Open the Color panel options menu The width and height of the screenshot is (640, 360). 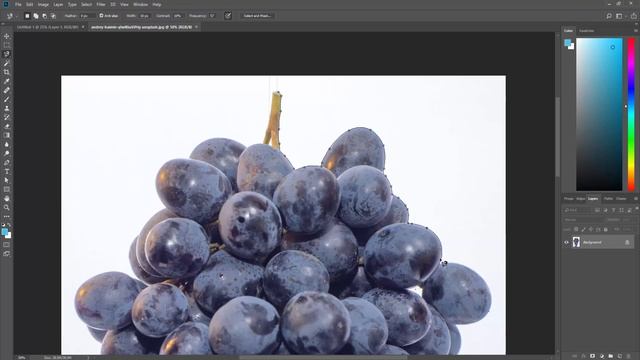[636, 31]
